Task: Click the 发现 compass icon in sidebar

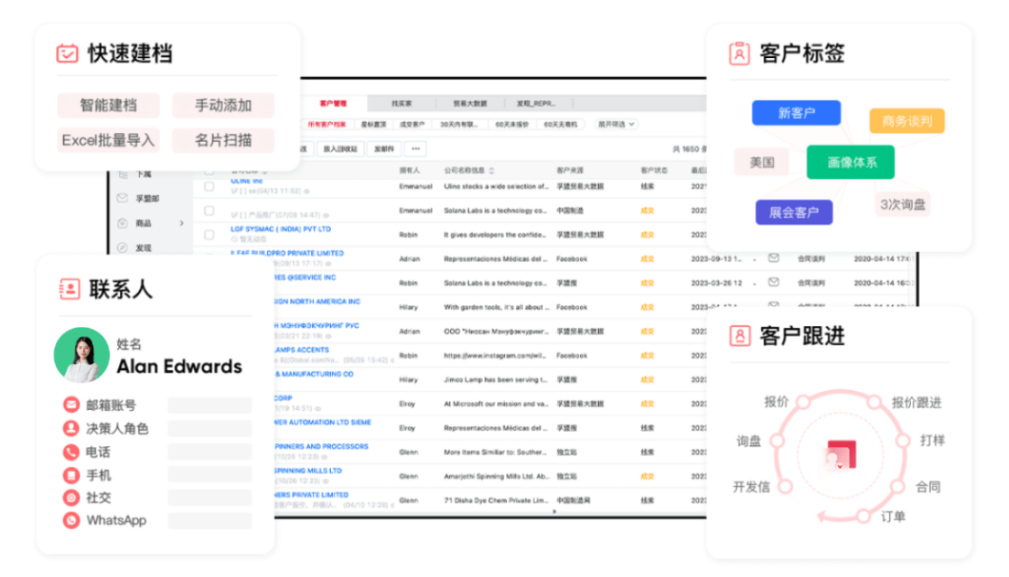Action: [122, 247]
